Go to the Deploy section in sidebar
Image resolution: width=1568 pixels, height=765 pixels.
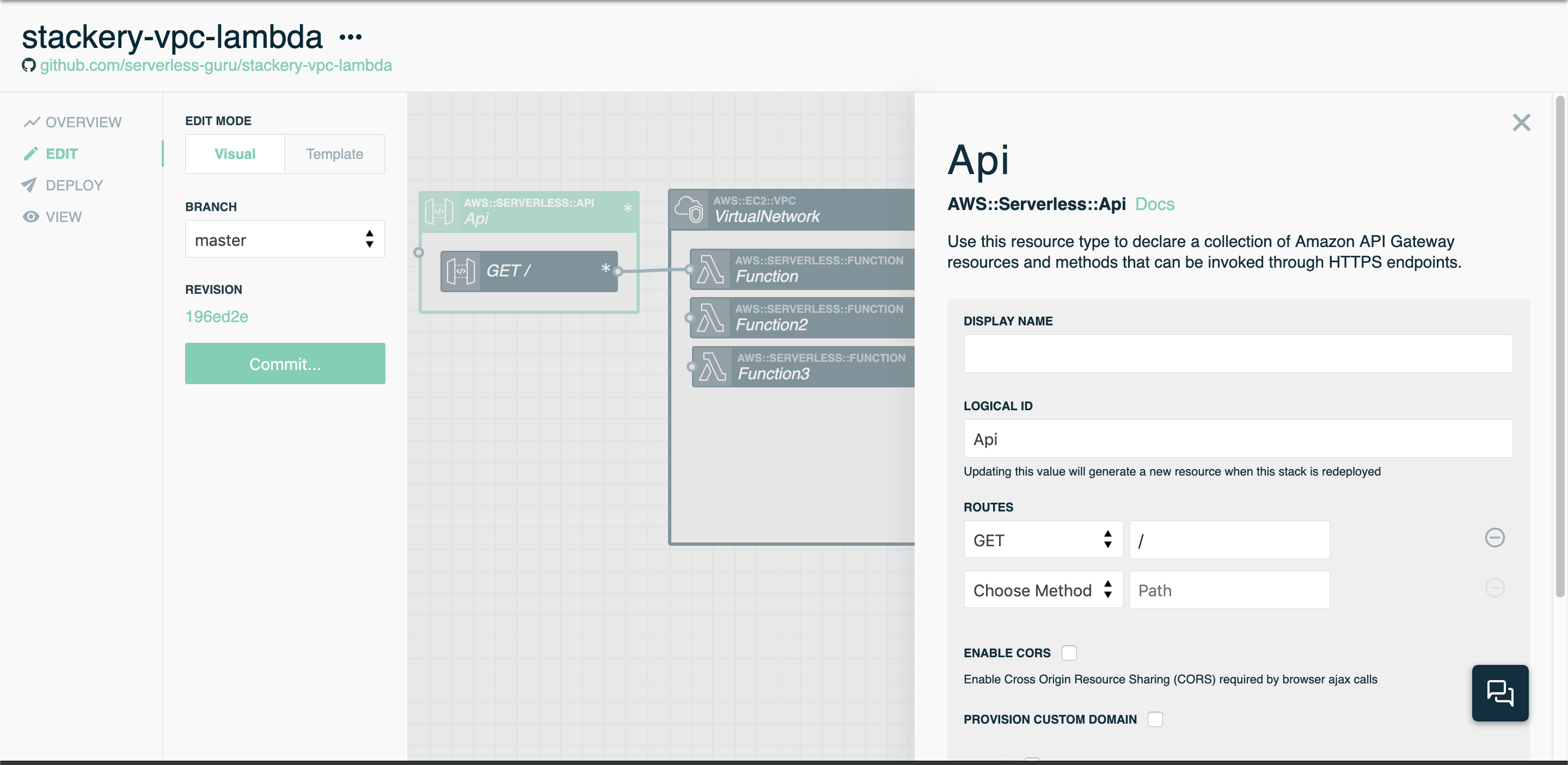[x=73, y=186]
